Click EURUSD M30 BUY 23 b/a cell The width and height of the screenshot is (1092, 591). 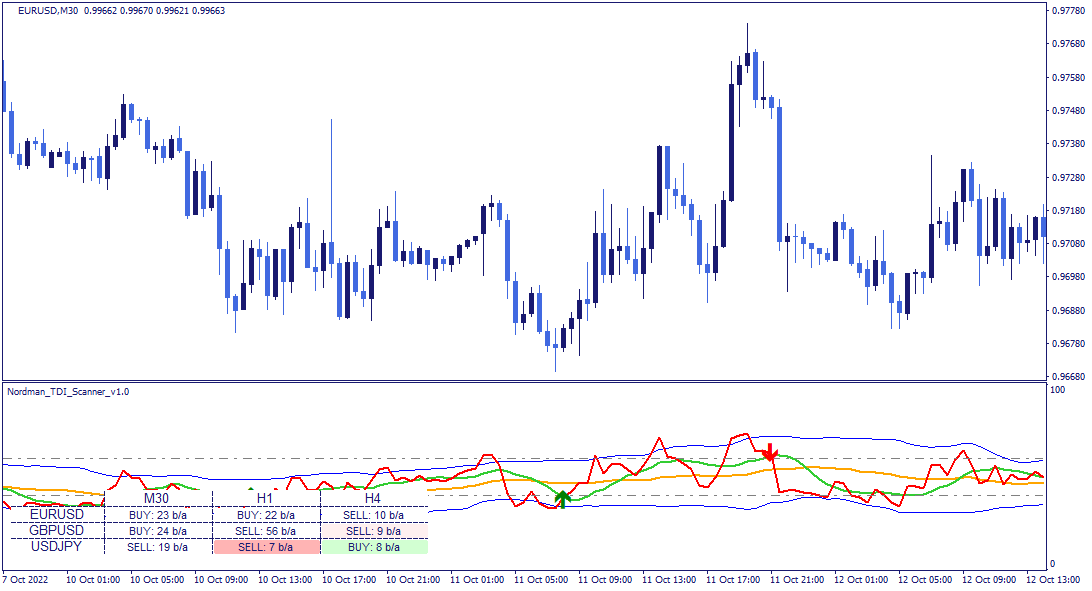(x=158, y=515)
